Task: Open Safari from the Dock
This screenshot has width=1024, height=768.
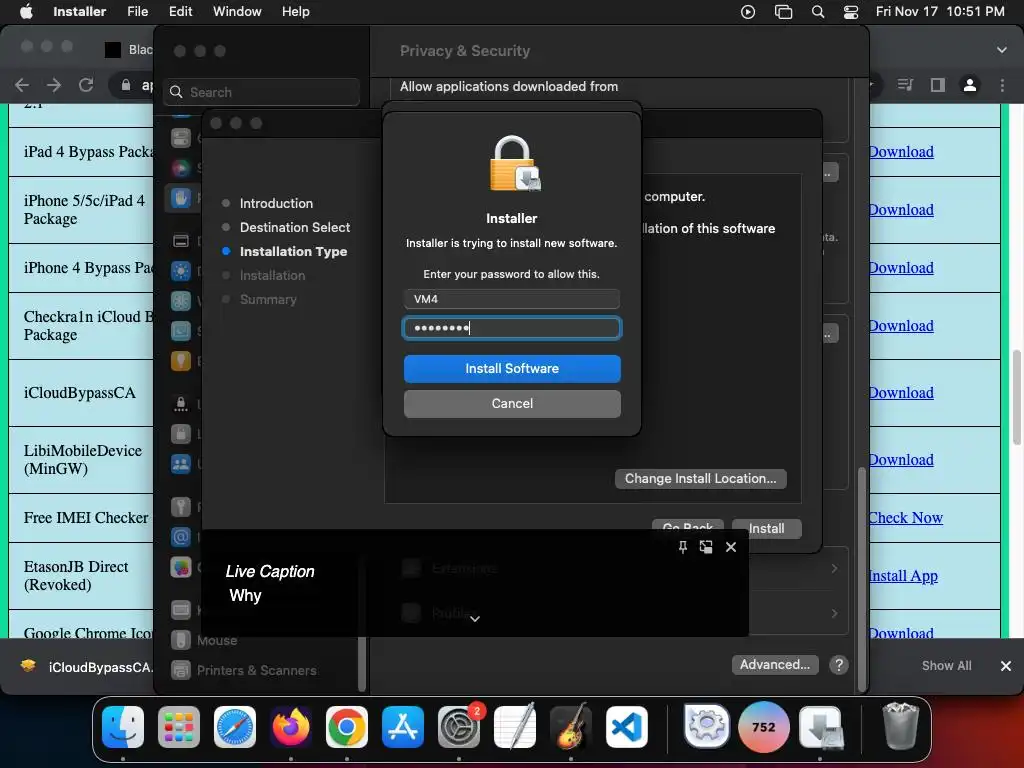Action: 235,727
